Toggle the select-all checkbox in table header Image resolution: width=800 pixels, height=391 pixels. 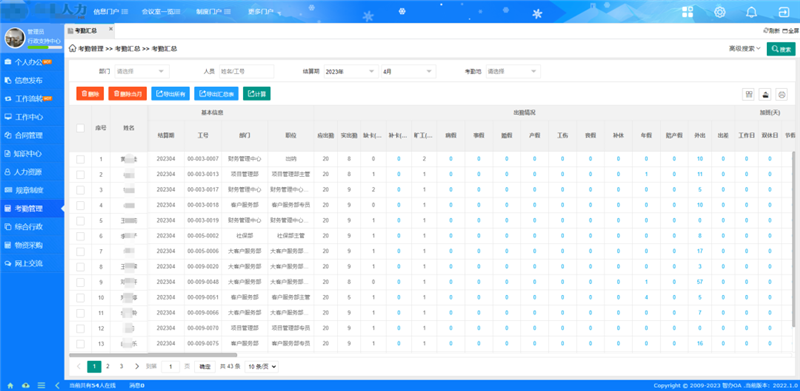(x=80, y=128)
